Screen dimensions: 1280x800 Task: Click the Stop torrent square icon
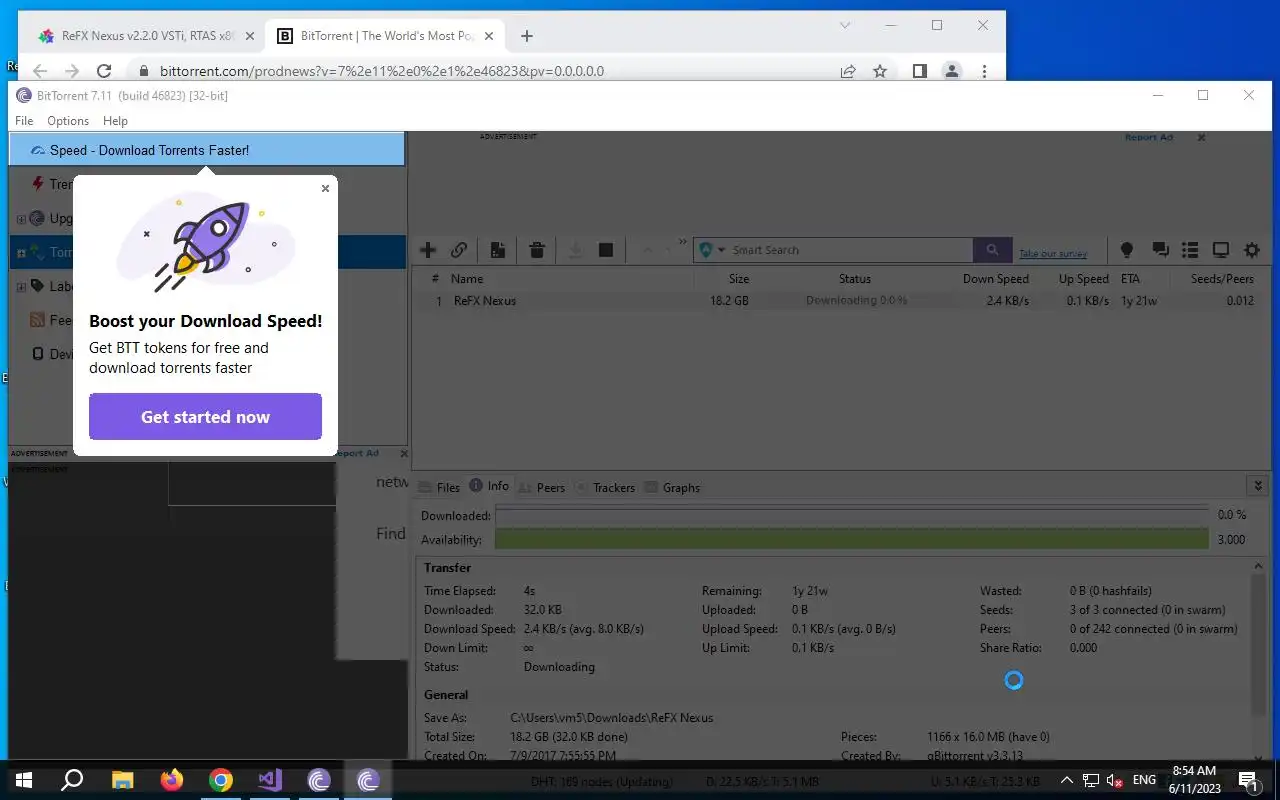pyautogui.click(x=606, y=250)
